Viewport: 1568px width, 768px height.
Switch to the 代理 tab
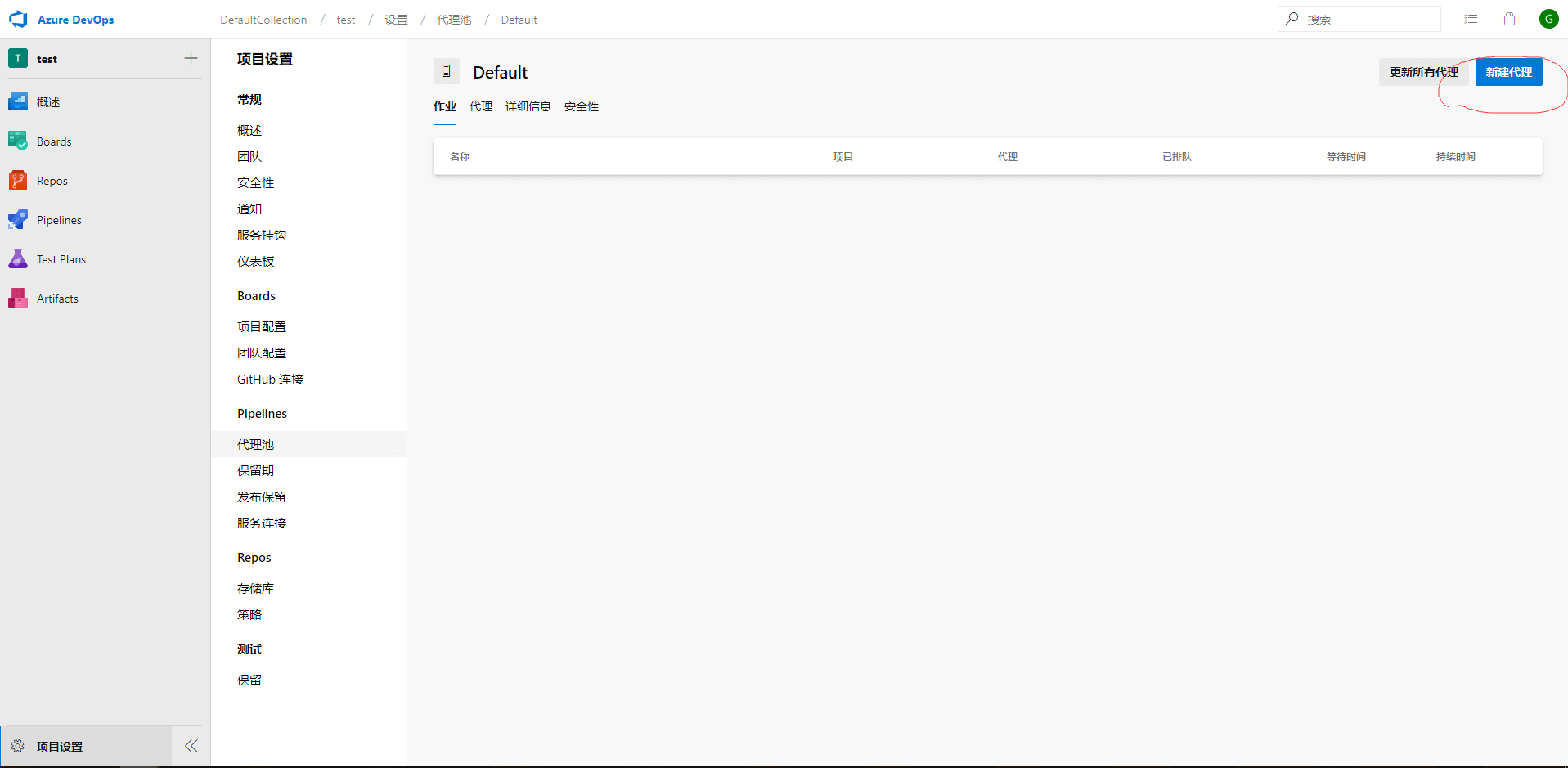coord(481,107)
